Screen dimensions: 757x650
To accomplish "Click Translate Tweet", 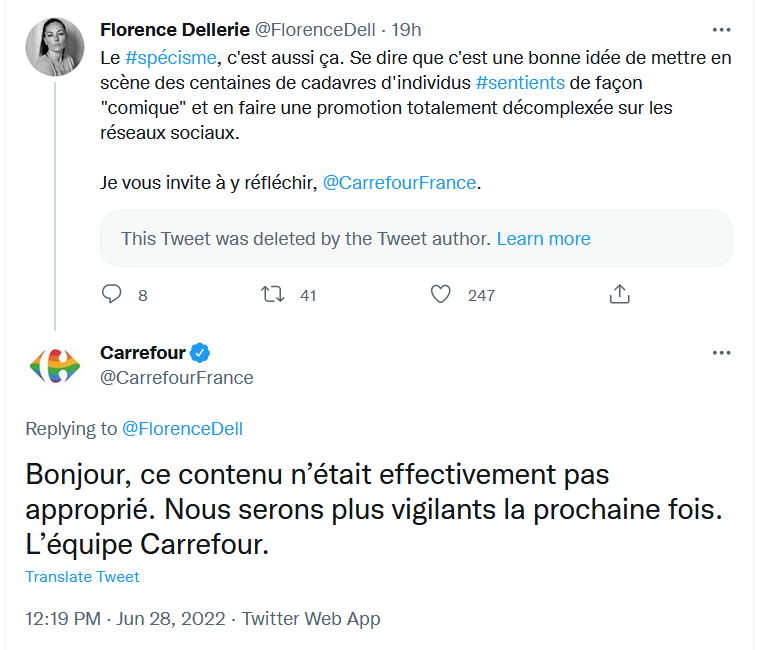I will (82, 577).
